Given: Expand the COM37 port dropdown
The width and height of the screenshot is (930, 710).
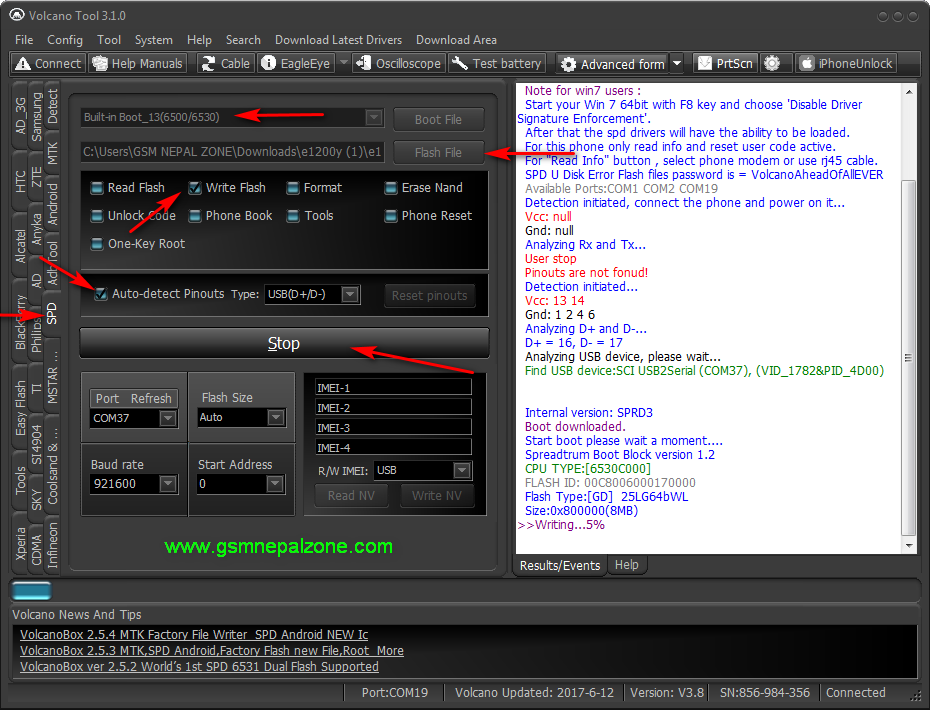Looking at the screenshot, I should coord(168,418).
